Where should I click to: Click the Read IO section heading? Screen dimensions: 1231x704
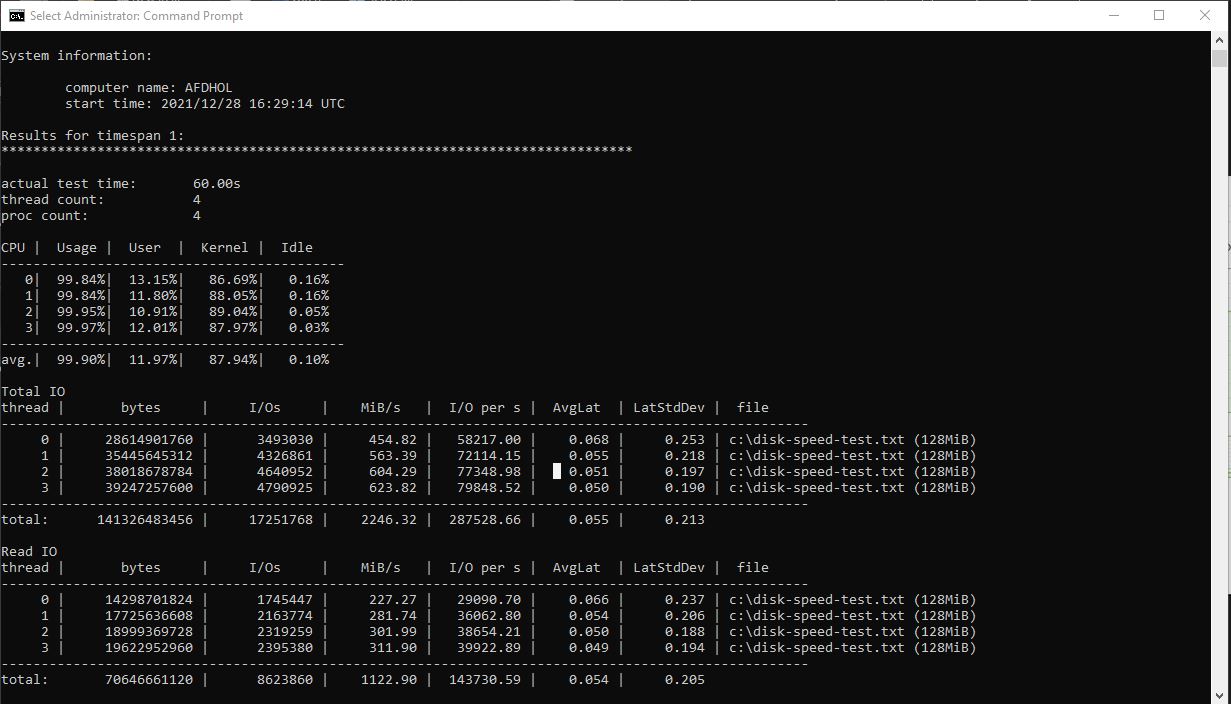(x=29, y=551)
